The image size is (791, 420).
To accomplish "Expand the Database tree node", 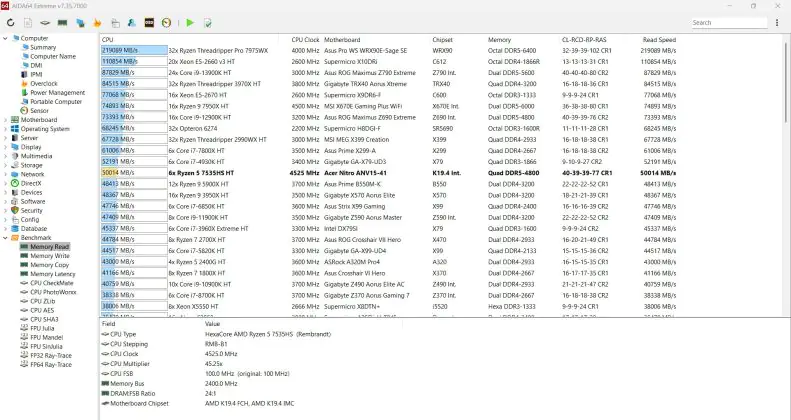I will pos(5,229).
